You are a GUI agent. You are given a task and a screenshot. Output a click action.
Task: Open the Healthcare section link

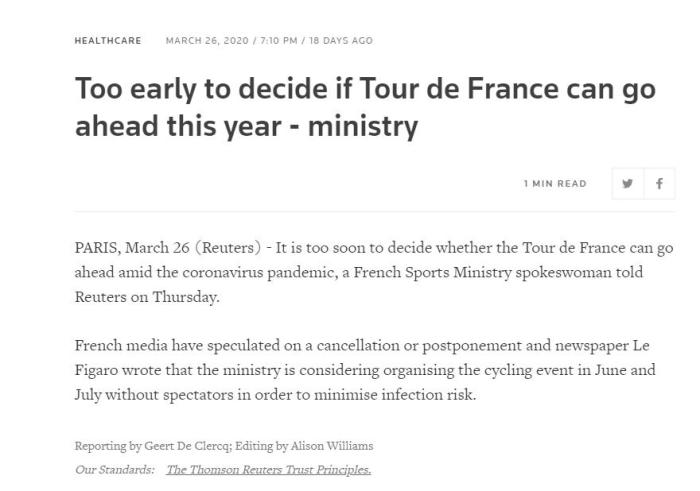click(108, 40)
